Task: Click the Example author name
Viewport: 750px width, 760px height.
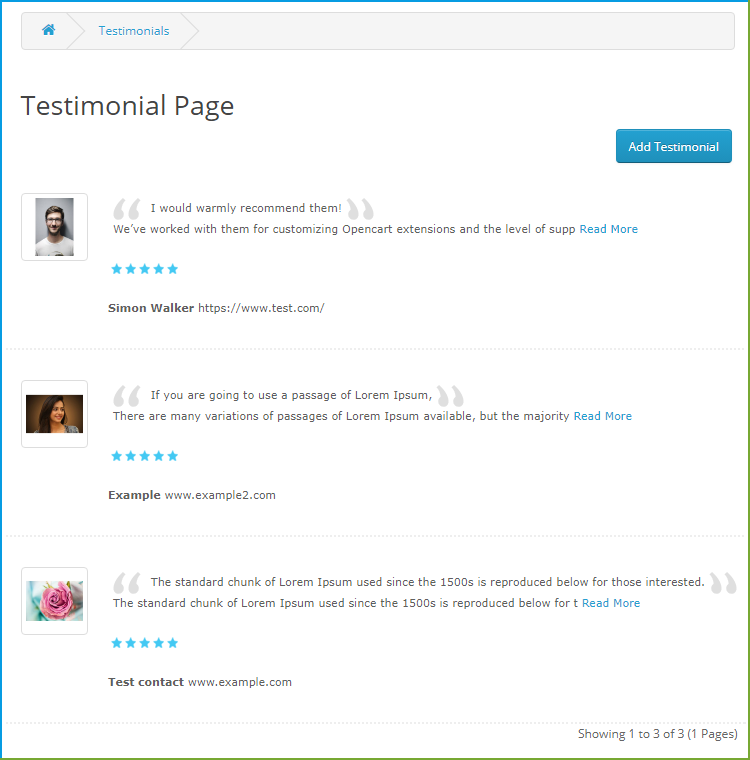Action: point(134,495)
